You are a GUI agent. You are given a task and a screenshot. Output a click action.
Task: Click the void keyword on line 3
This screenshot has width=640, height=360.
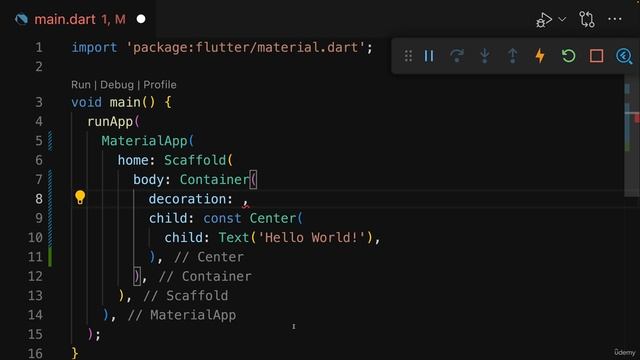coord(87,102)
